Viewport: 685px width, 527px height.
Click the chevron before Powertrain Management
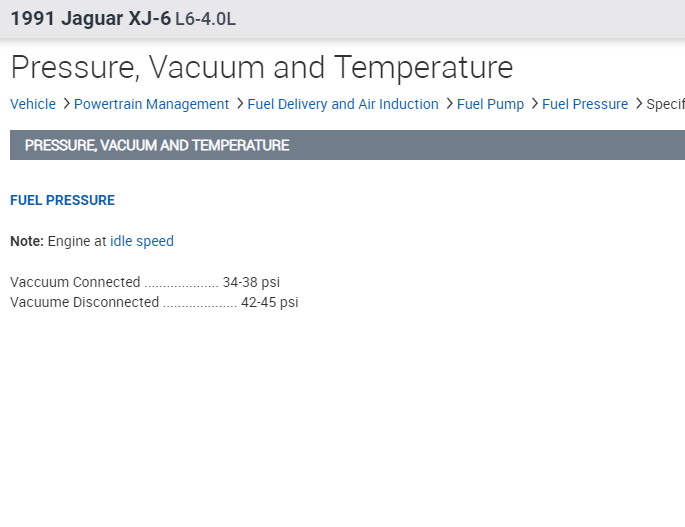66,104
